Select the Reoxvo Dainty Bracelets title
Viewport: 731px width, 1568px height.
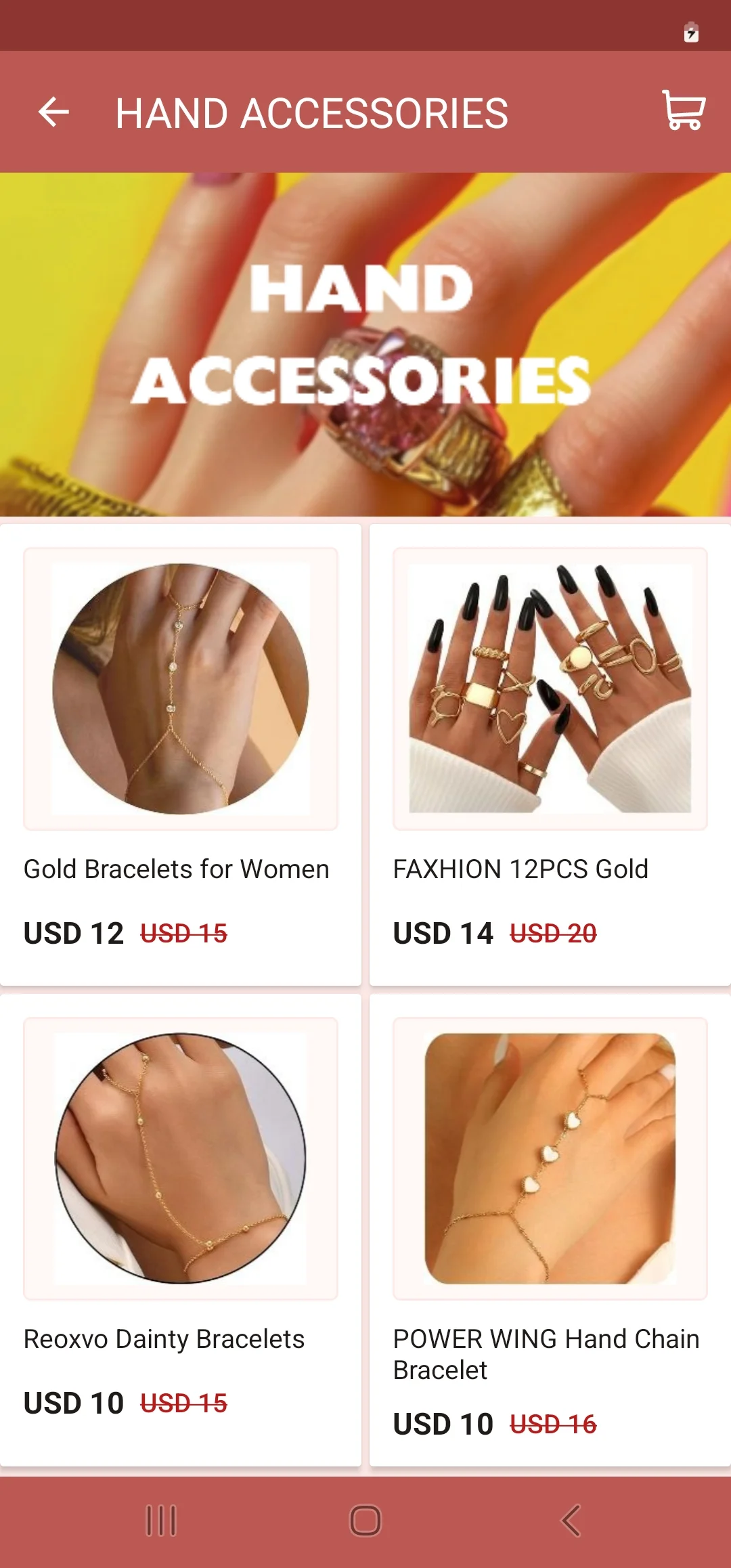click(x=164, y=1339)
